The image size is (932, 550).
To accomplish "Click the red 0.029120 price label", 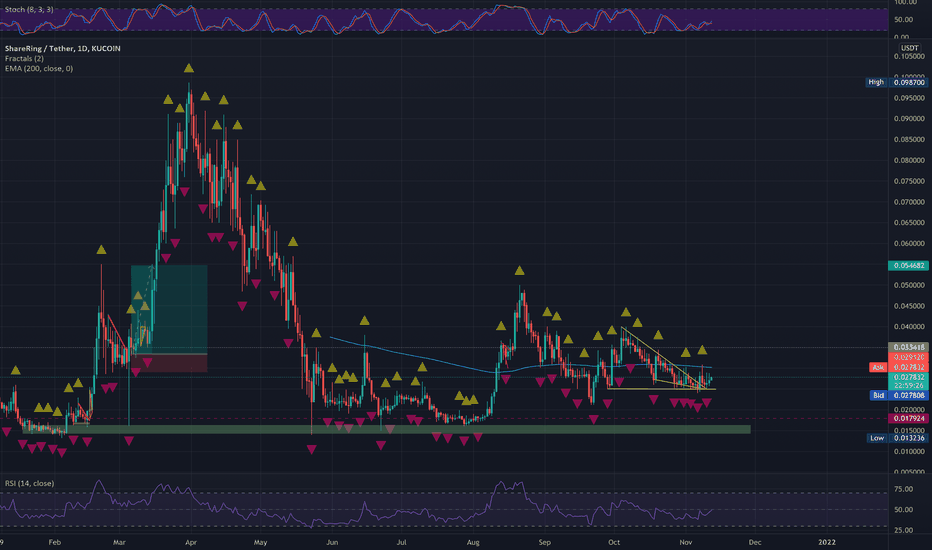I will tap(908, 357).
